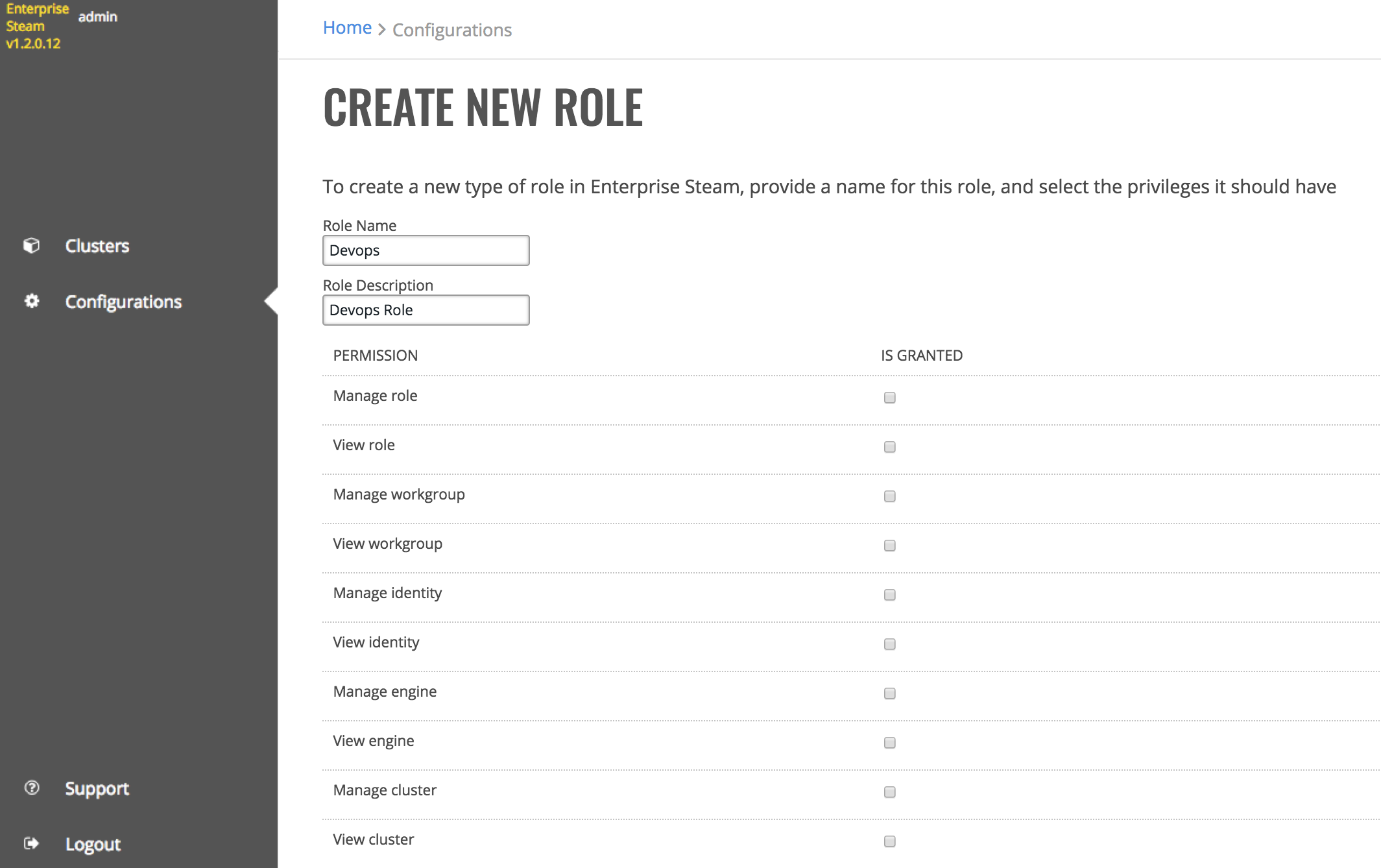Check the View identity checkbox

890,644
